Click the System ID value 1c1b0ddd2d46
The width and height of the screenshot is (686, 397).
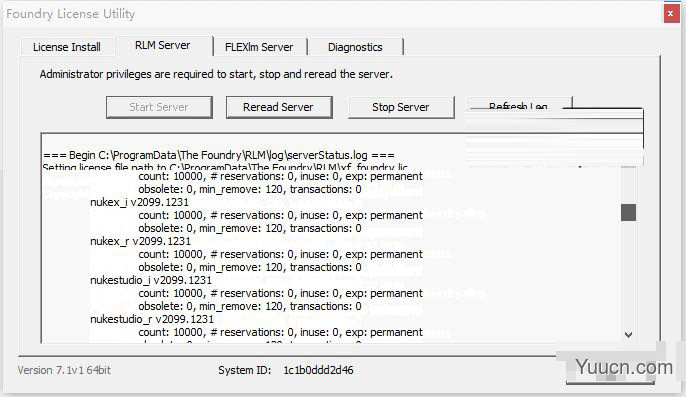[x=318, y=370]
